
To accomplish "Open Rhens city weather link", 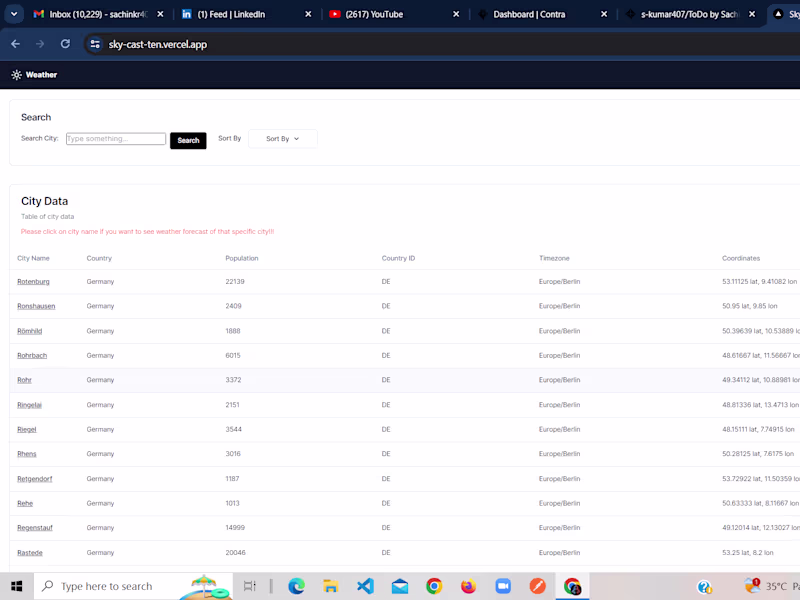I will click(27, 454).
